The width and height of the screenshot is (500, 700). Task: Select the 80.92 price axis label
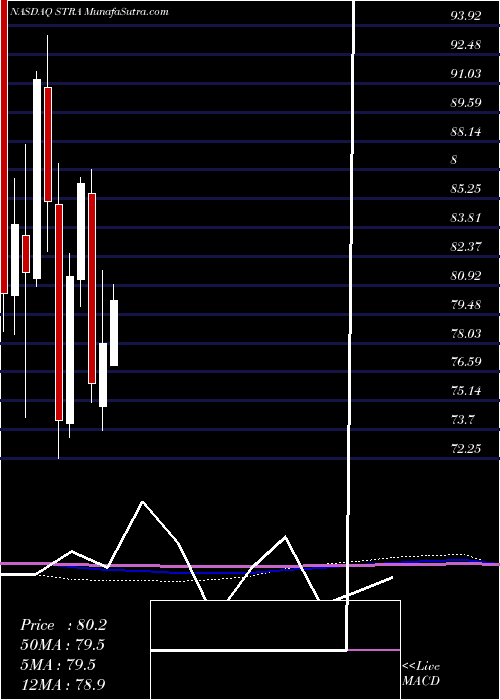coord(466,276)
